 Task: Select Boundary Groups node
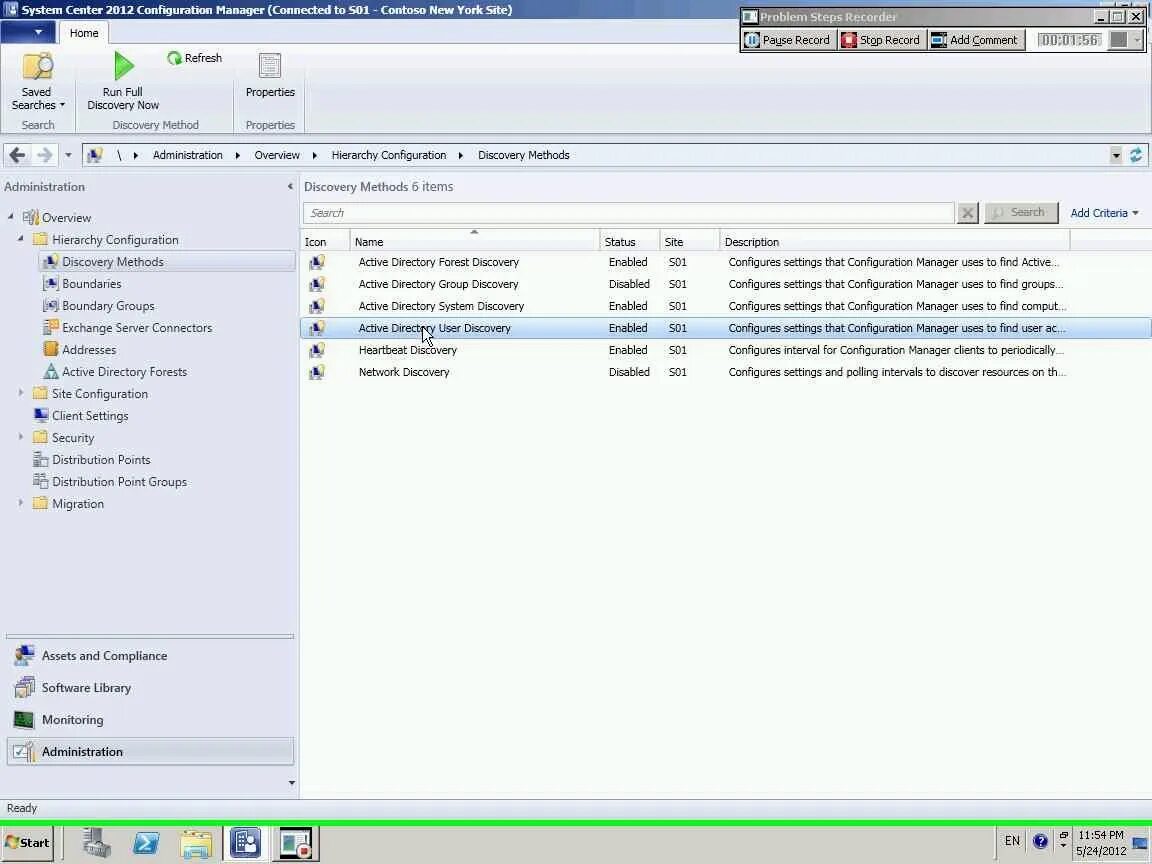[x=107, y=306]
